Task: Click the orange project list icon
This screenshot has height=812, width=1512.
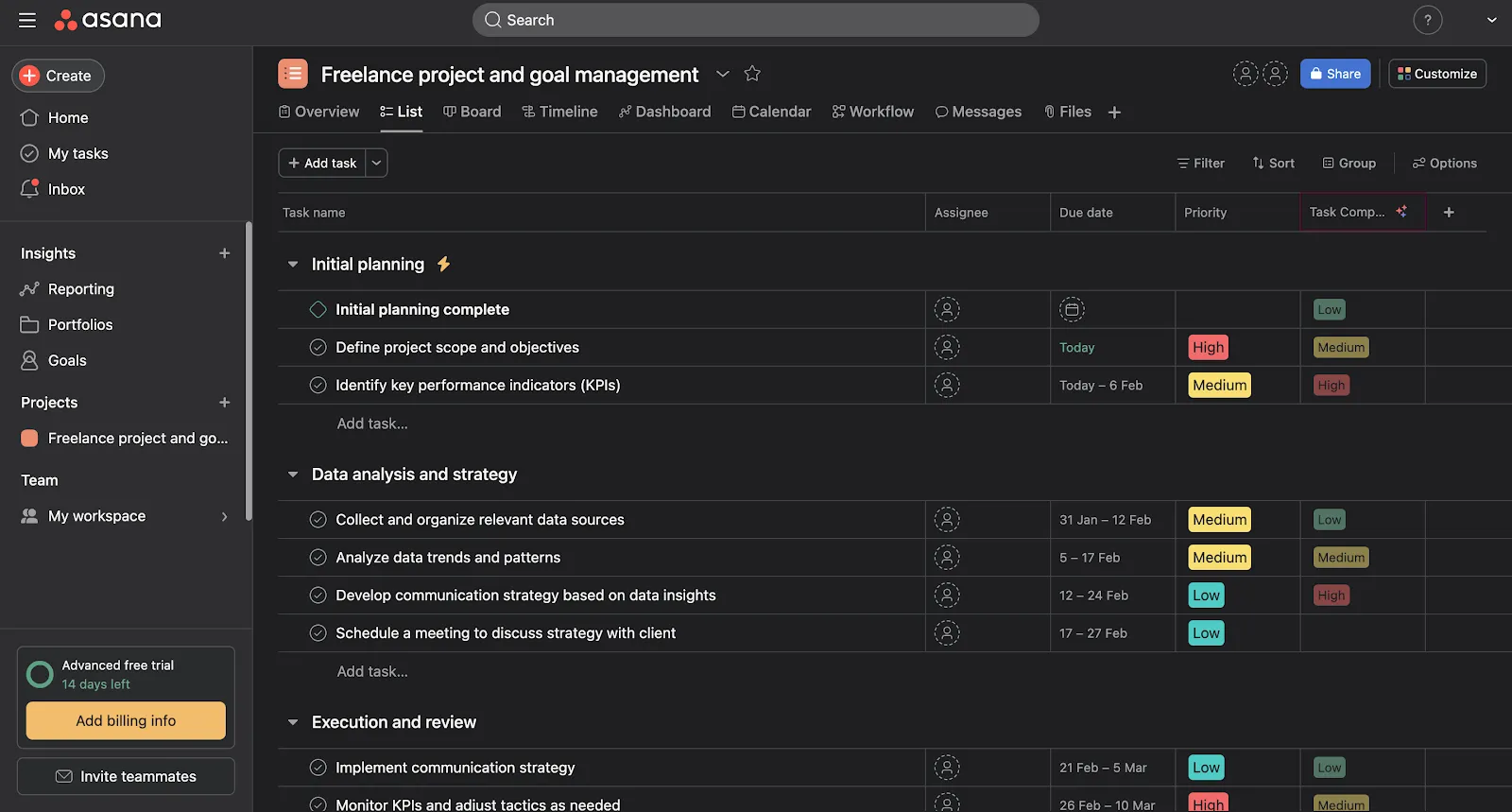Action: (x=293, y=74)
